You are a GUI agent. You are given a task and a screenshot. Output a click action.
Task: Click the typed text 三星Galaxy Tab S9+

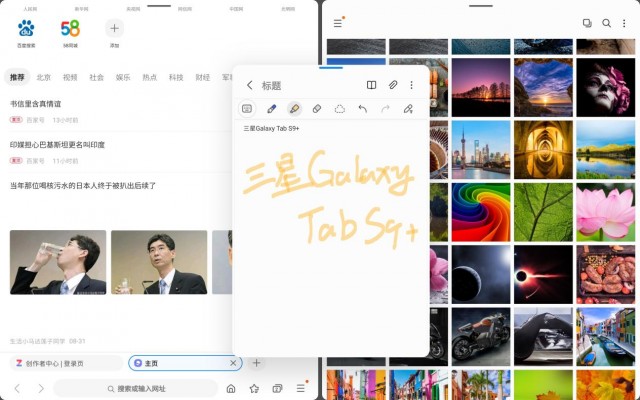point(271,129)
